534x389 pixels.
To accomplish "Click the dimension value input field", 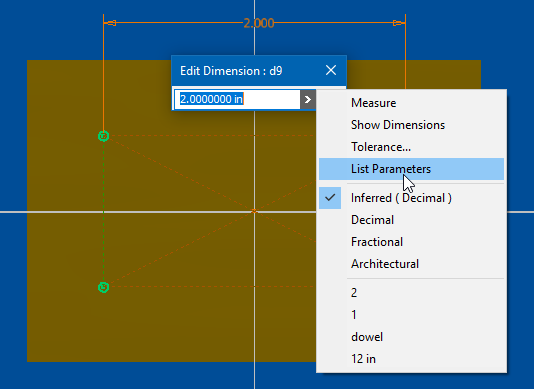I will [x=237, y=99].
